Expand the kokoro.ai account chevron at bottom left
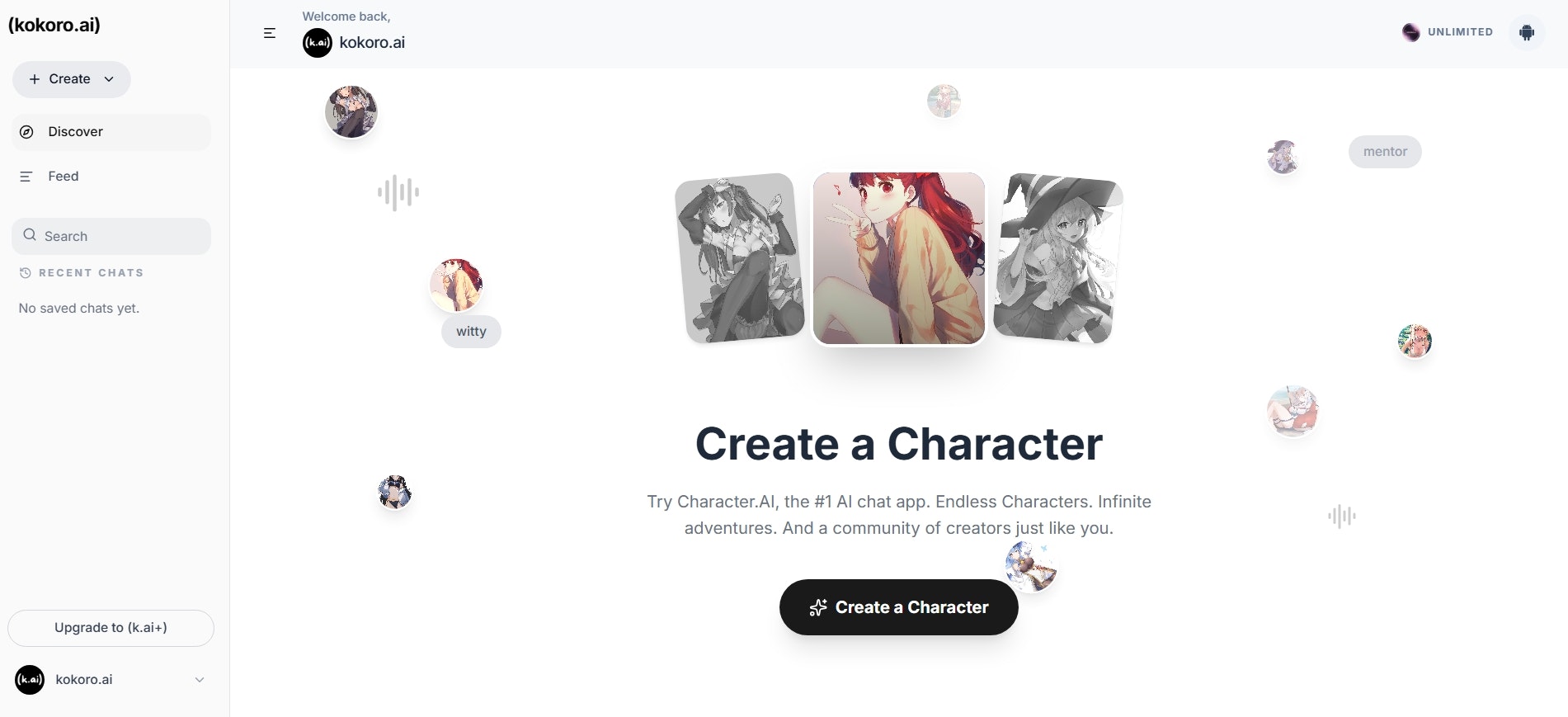The width and height of the screenshot is (1568, 717). 199,680
